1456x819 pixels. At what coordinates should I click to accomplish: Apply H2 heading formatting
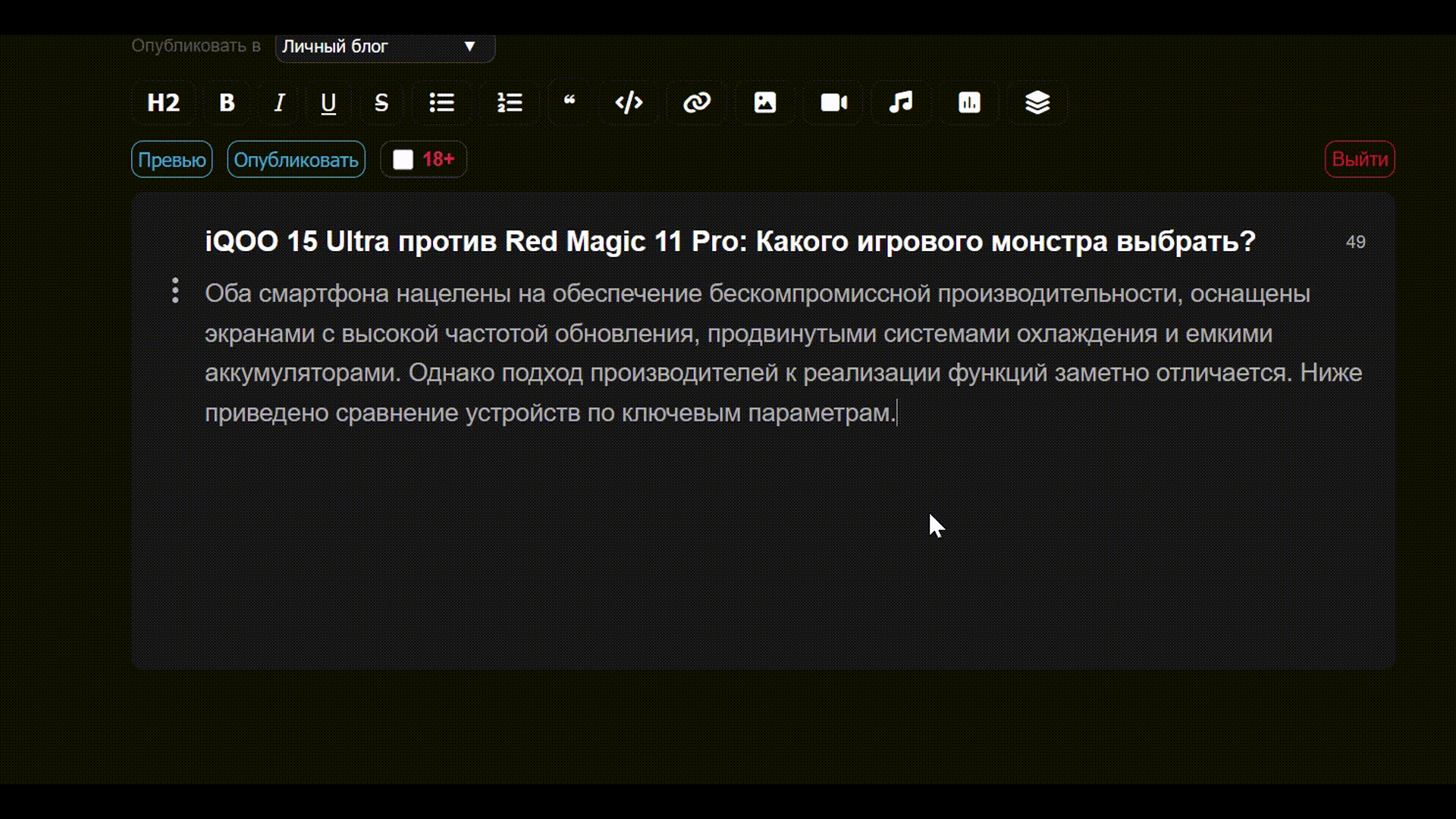pos(163,102)
